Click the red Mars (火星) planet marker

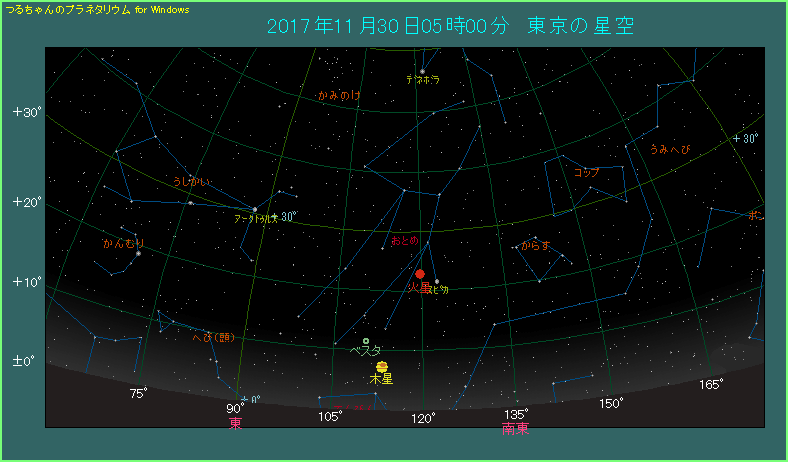point(421,273)
